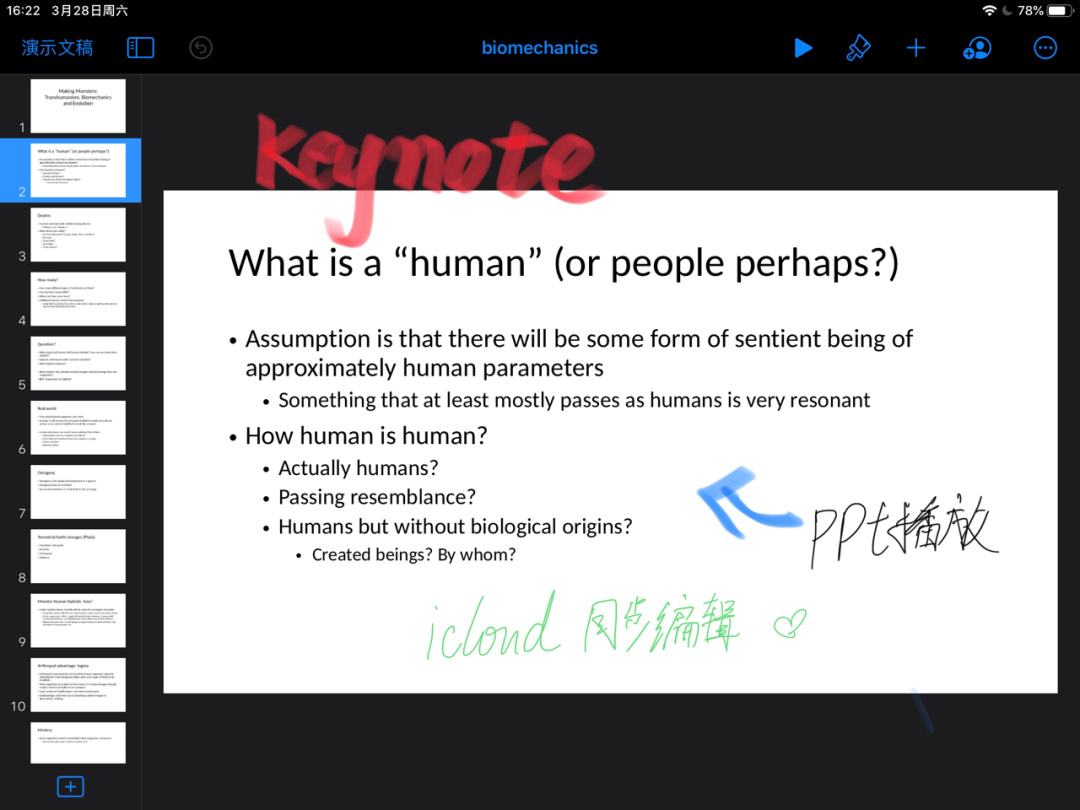Open the More options ellipsis menu

1045,48
